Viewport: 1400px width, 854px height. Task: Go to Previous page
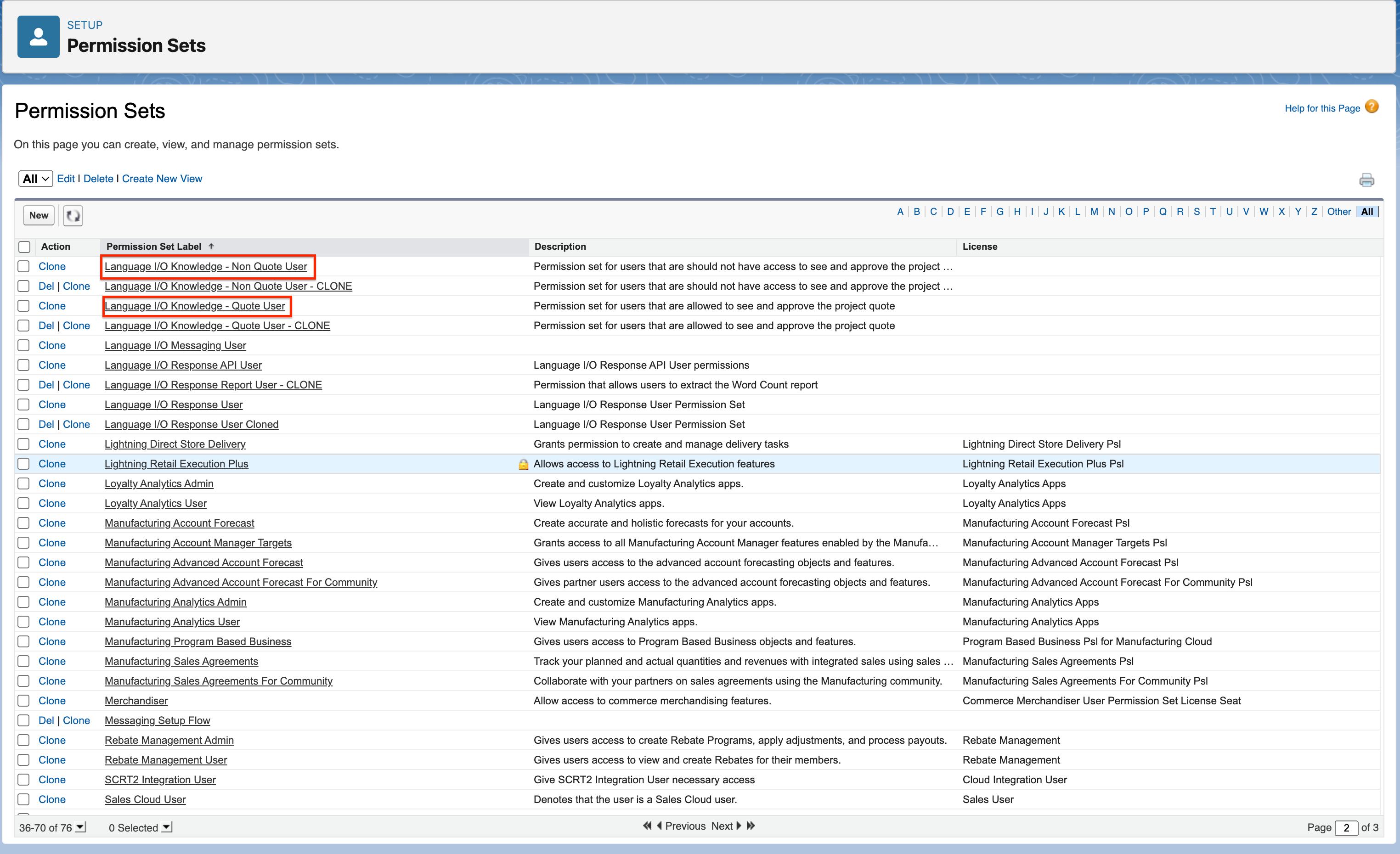[x=685, y=826]
